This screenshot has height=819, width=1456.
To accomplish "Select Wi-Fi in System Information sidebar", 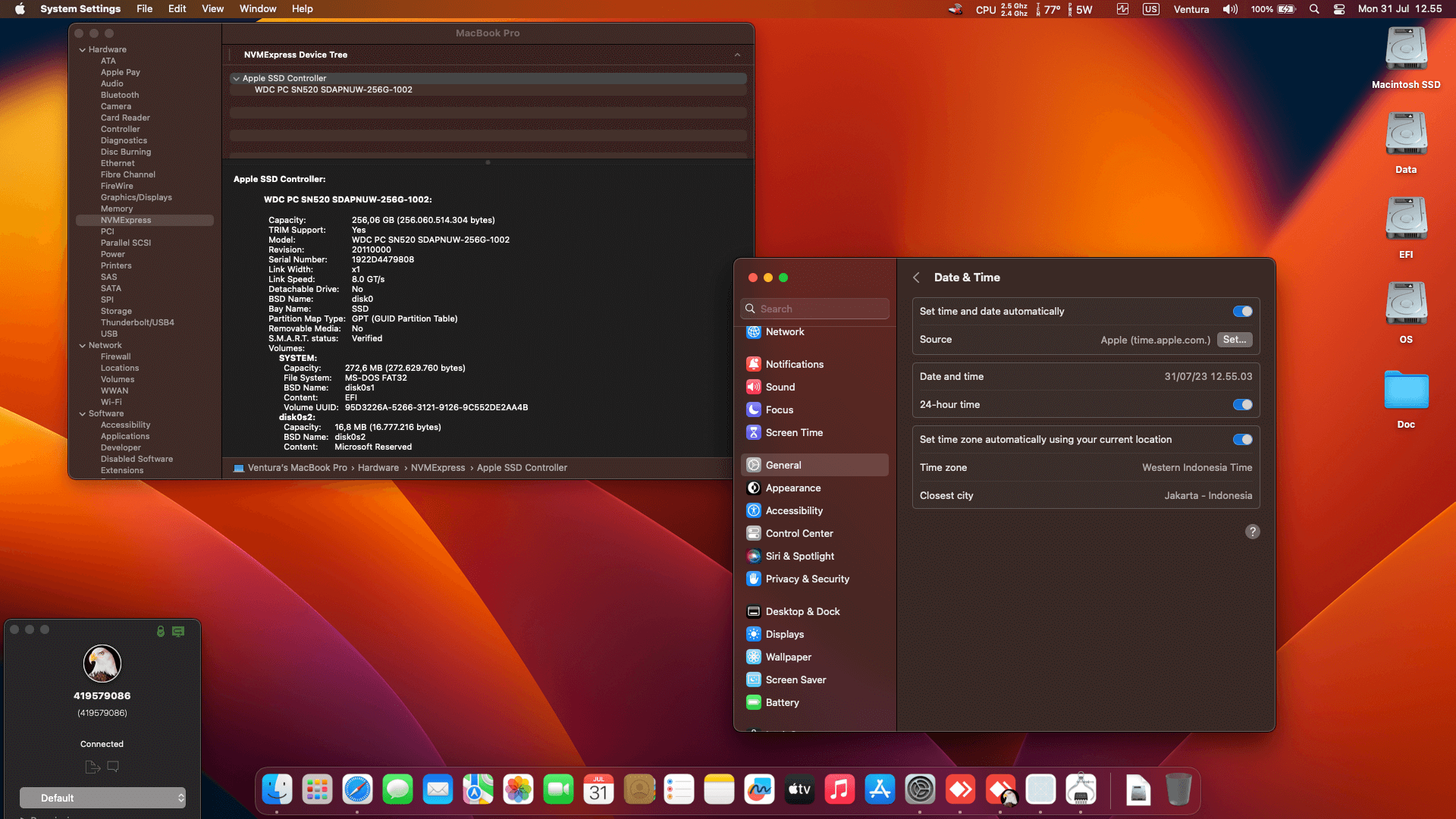I will pyautogui.click(x=111, y=402).
